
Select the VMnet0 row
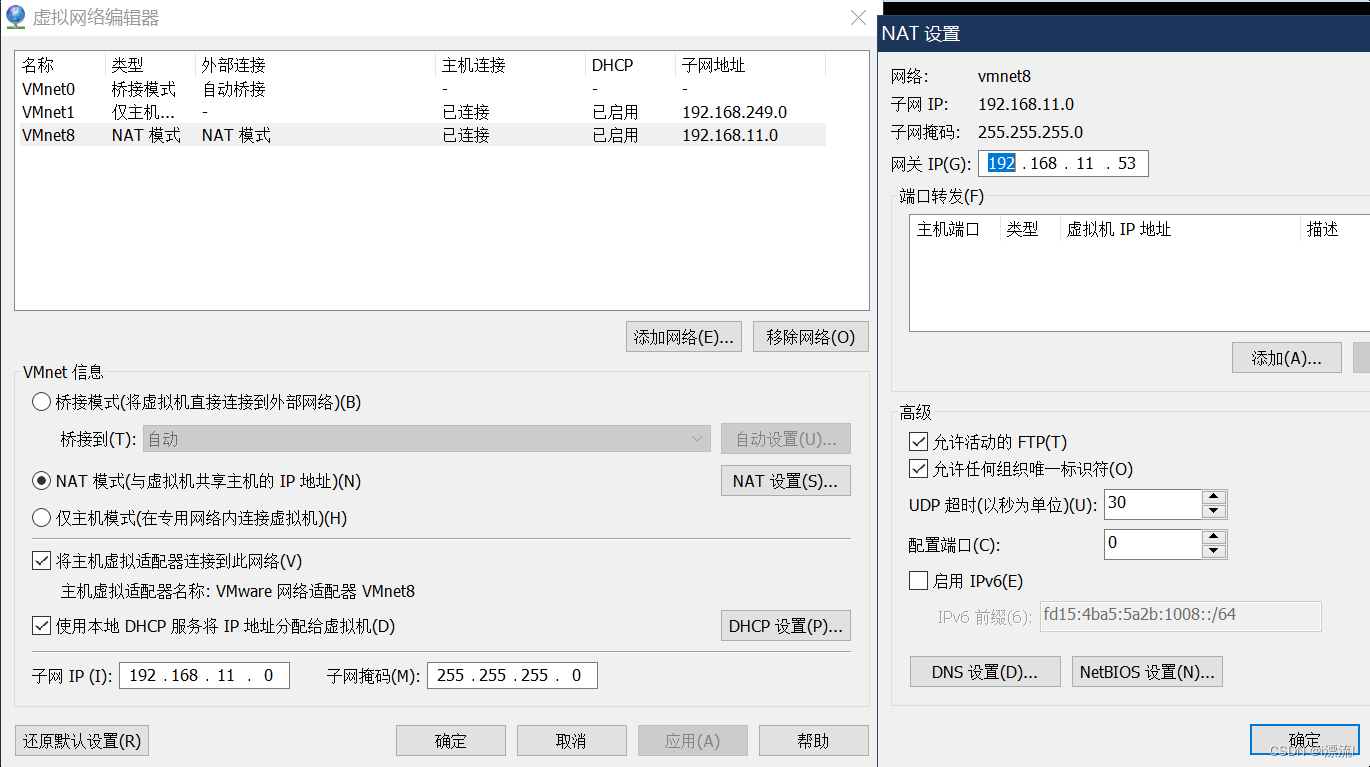(x=421, y=89)
